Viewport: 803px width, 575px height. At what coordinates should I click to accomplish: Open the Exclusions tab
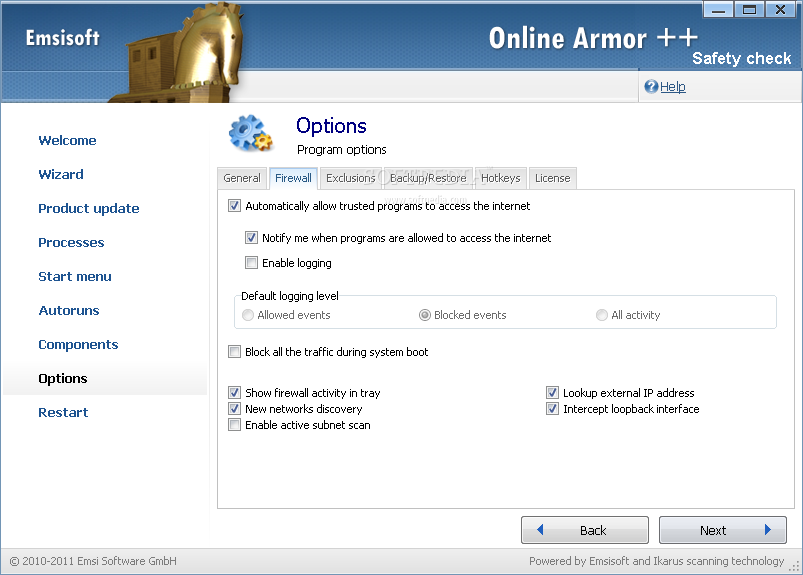[x=351, y=178]
